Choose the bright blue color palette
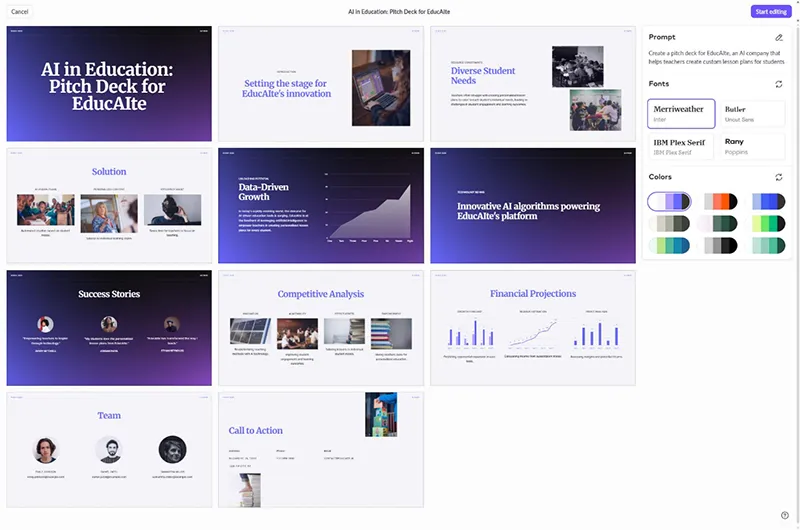800x530 pixels. pos(768,201)
